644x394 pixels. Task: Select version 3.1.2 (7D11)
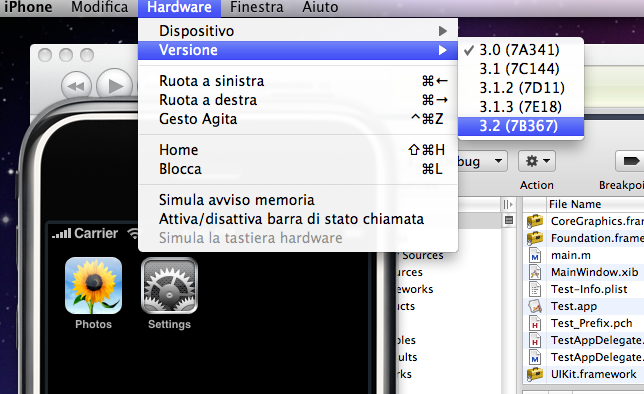click(521, 88)
